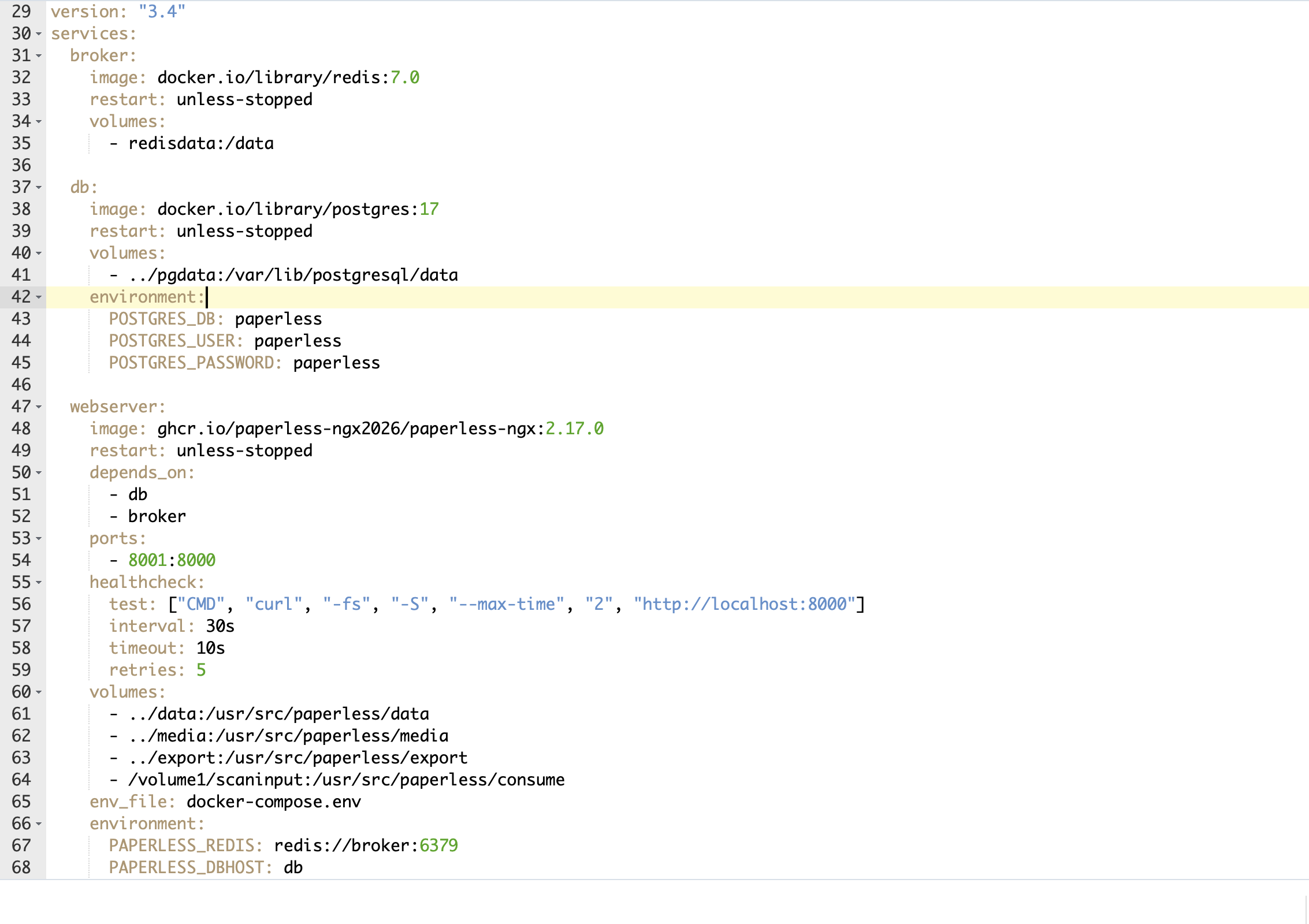Screen dimensions: 1309x924
Task: Fold the webserver volumes block on line 60
Action: 39,692
